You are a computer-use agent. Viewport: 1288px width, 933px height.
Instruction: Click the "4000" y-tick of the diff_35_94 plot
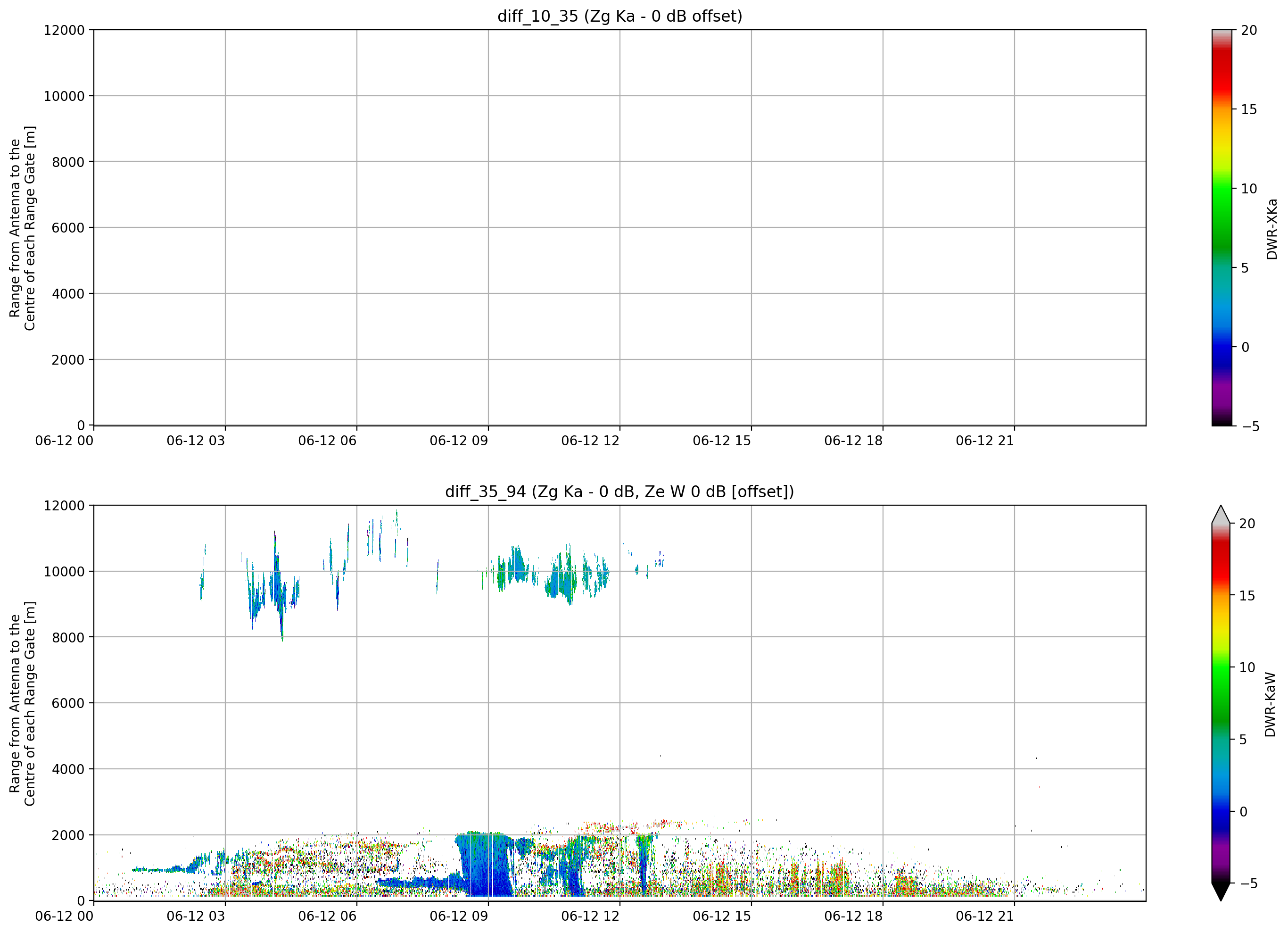68,769
